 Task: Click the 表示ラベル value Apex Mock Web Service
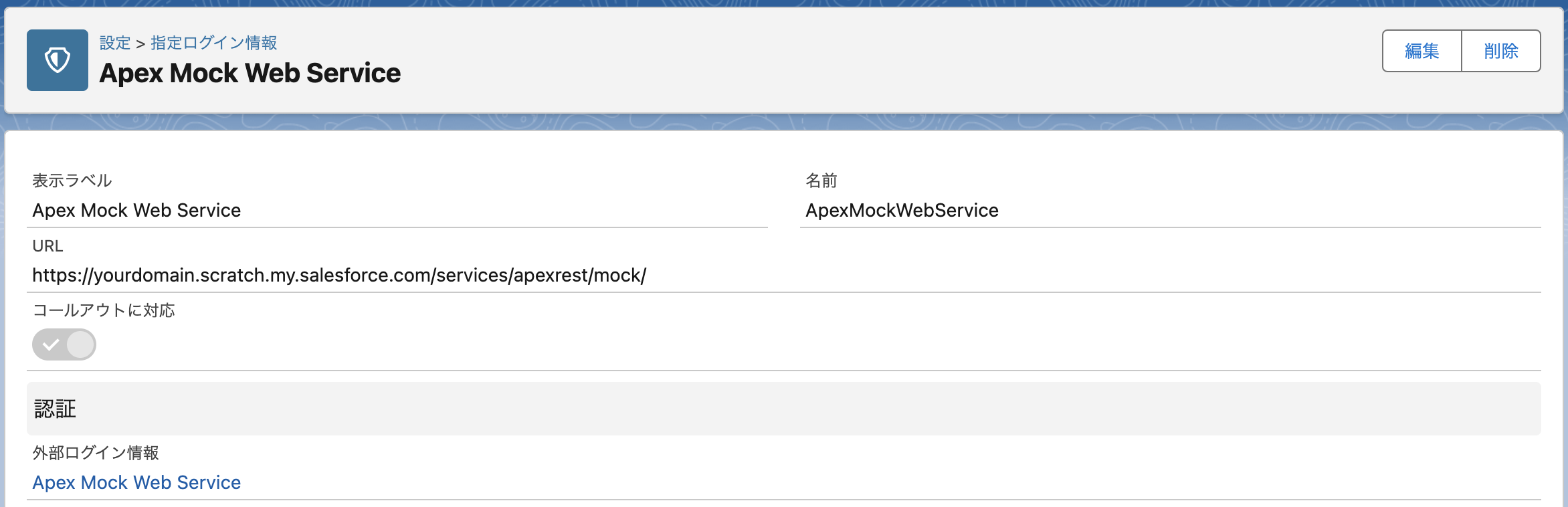[x=136, y=210]
